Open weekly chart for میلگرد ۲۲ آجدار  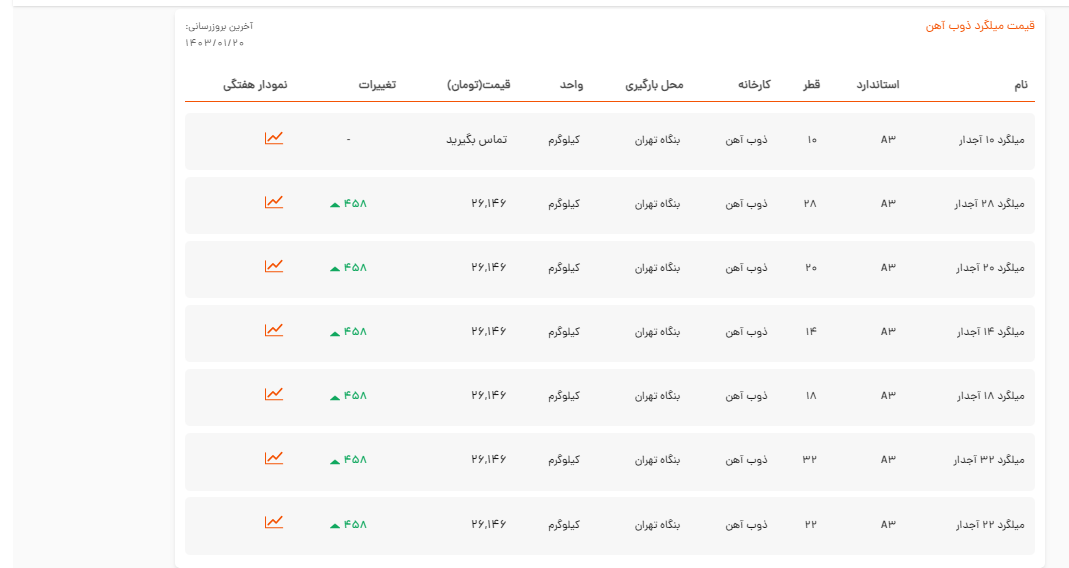tap(274, 522)
